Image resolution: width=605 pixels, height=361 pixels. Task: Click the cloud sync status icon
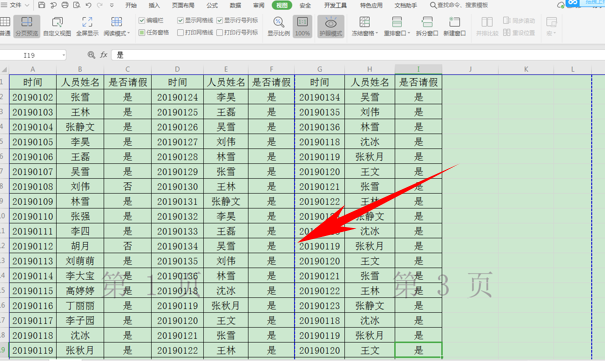pyautogui.click(x=561, y=5)
